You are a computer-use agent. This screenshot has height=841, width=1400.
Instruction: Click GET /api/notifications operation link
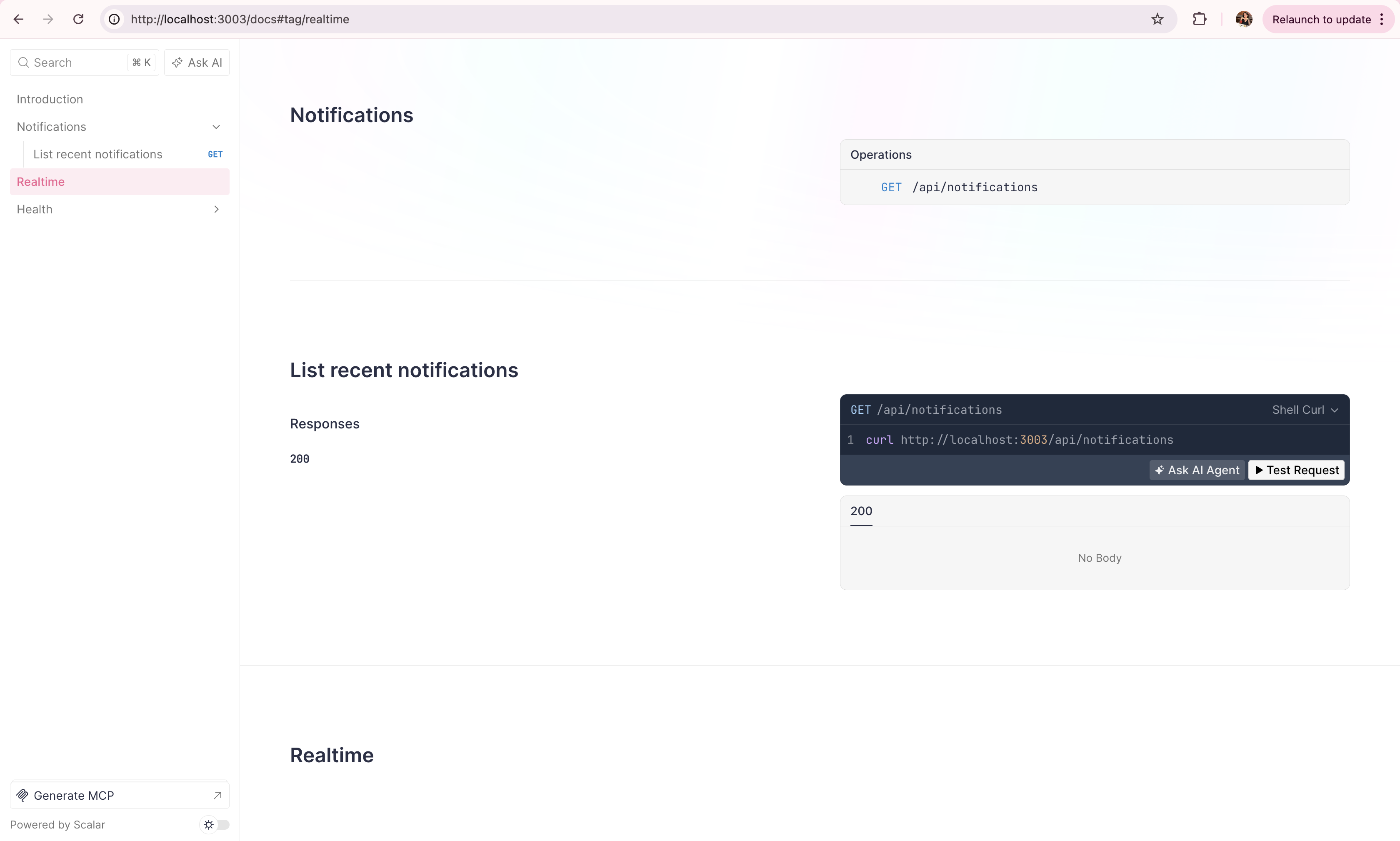[x=959, y=188]
